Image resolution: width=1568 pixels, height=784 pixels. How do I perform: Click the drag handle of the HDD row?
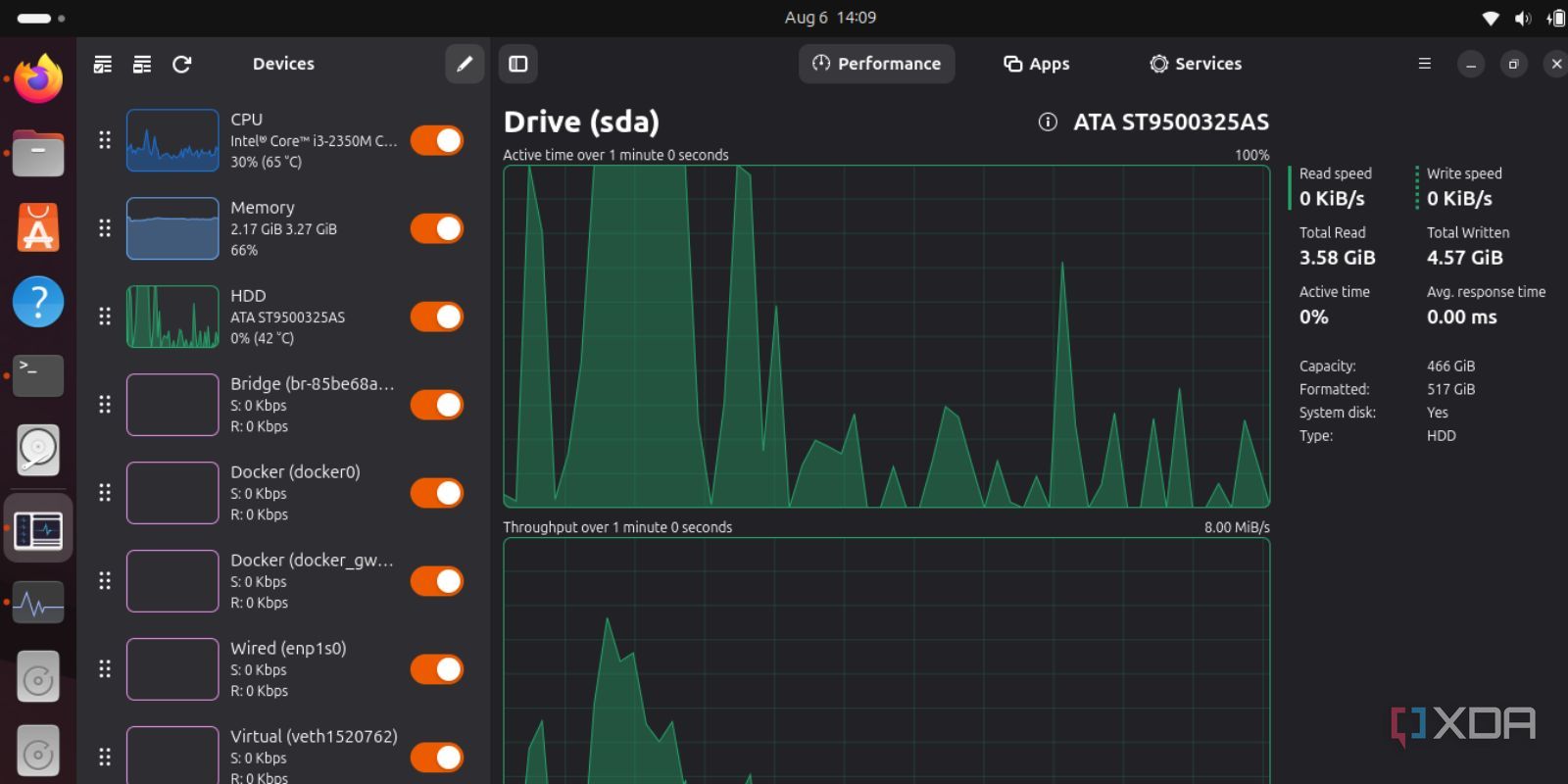click(x=105, y=317)
